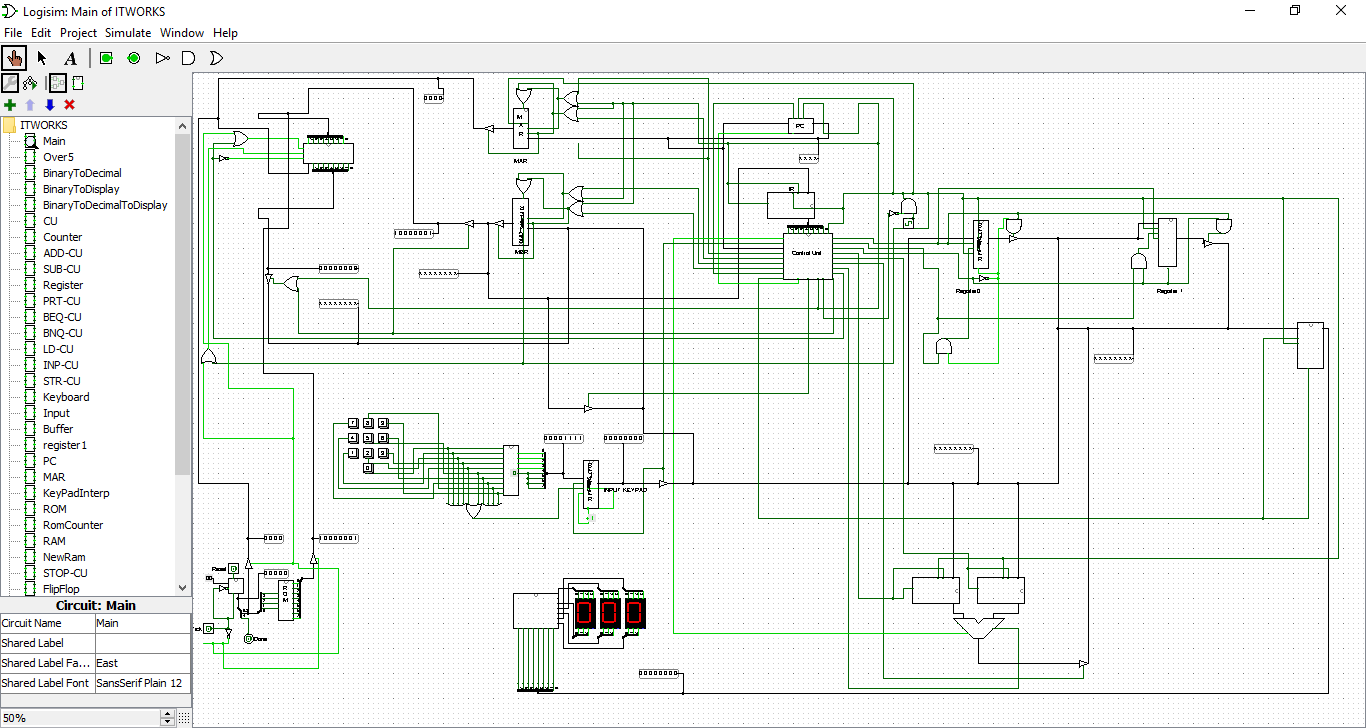Toggle the Reset input pin
This screenshot has width=1366, height=728.
pos(233,569)
